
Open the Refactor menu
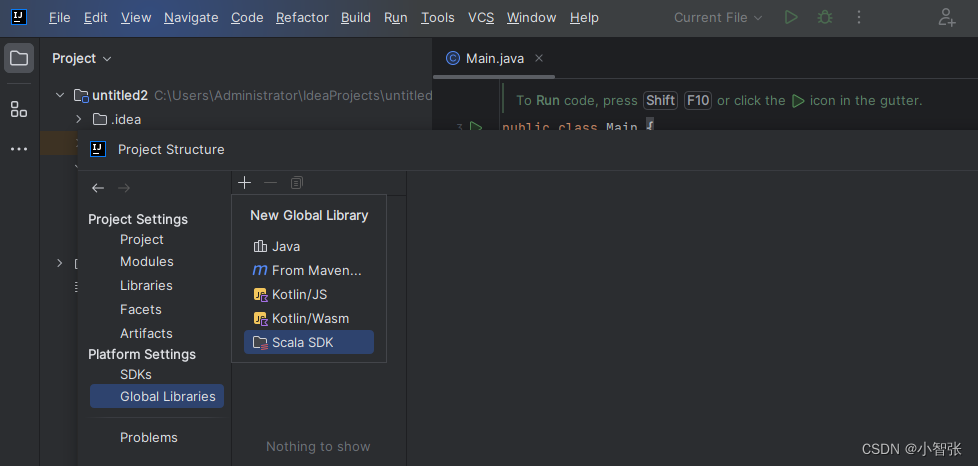[303, 17]
